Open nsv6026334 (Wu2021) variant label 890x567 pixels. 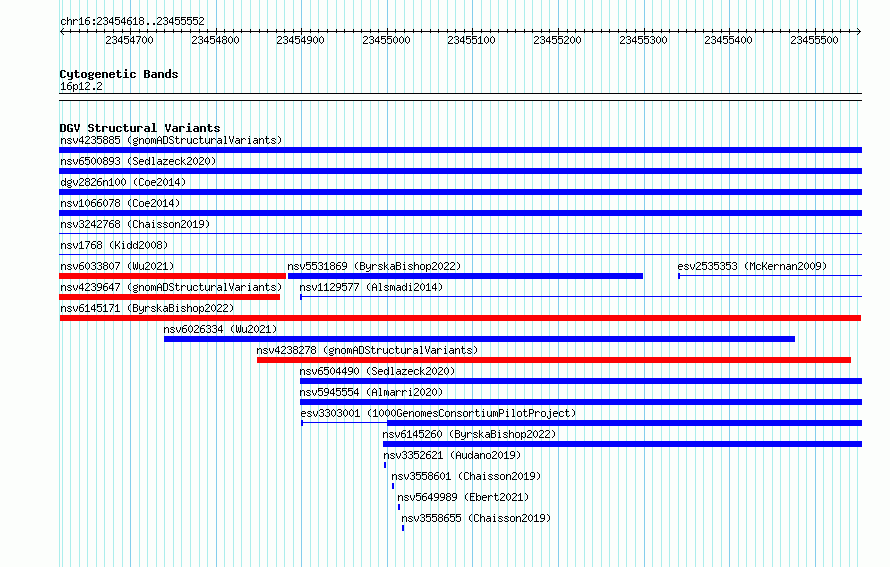[x=220, y=329]
